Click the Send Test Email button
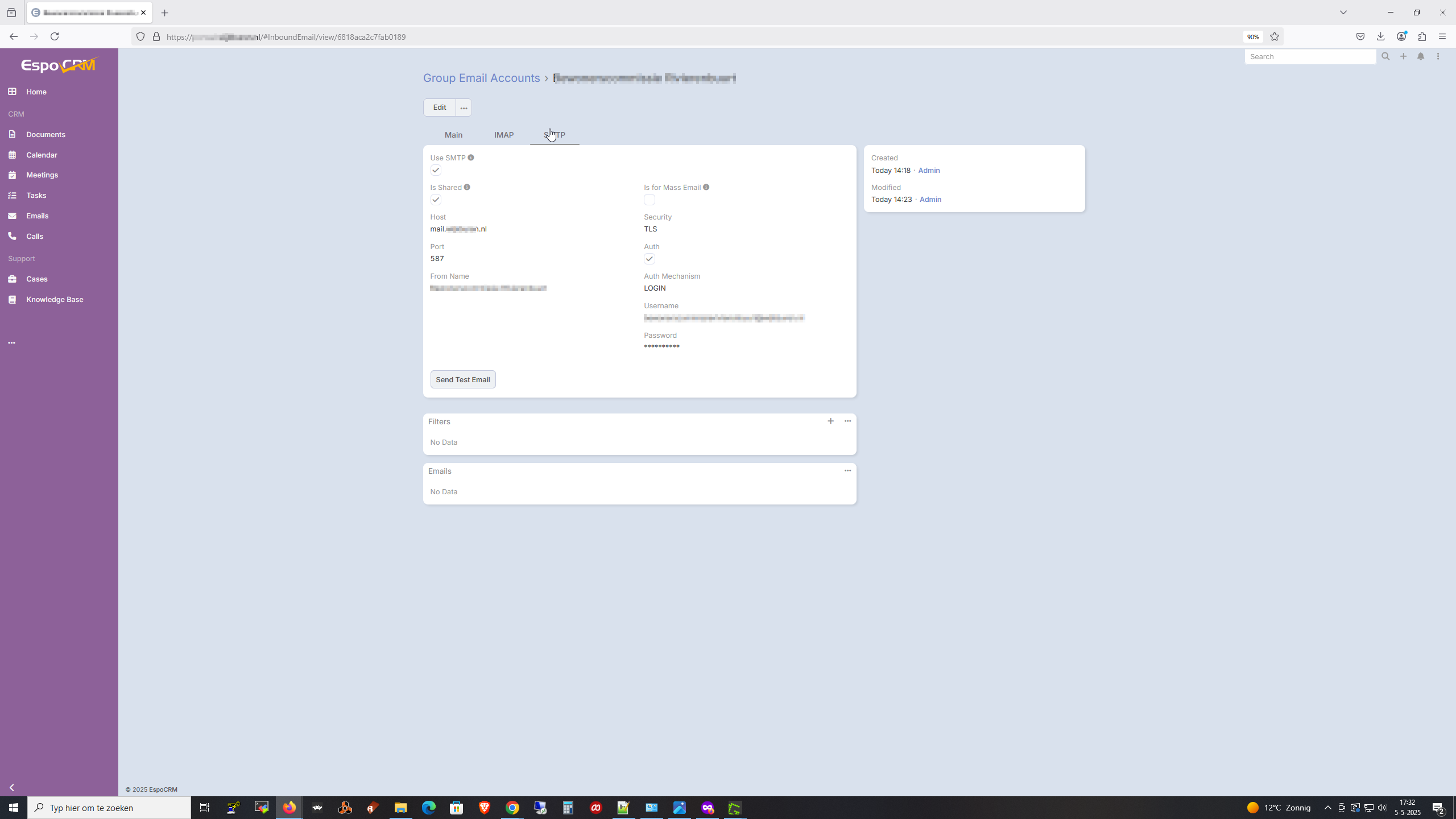Screen dimensions: 1456x819 click(463, 379)
